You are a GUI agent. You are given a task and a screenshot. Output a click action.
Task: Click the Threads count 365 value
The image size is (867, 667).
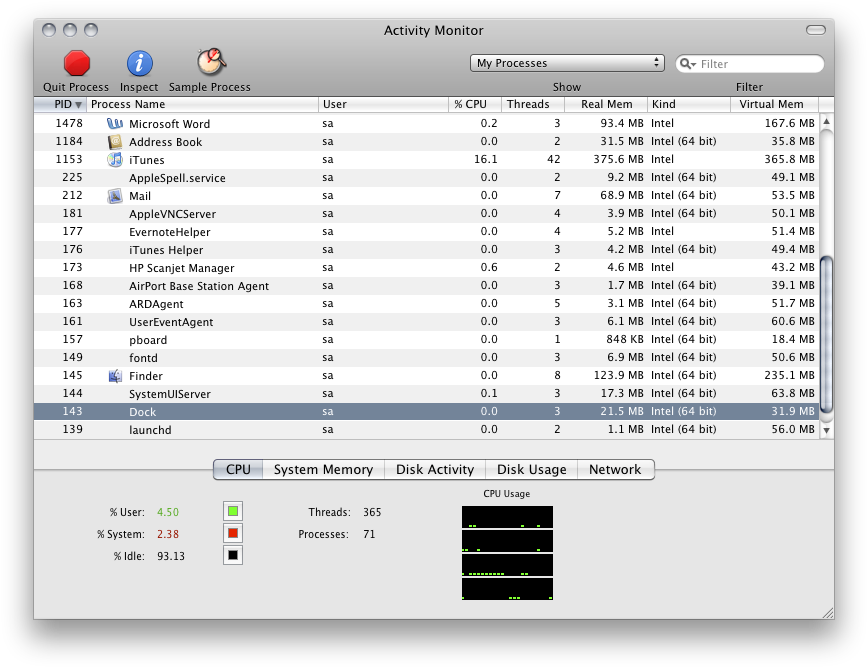372,512
